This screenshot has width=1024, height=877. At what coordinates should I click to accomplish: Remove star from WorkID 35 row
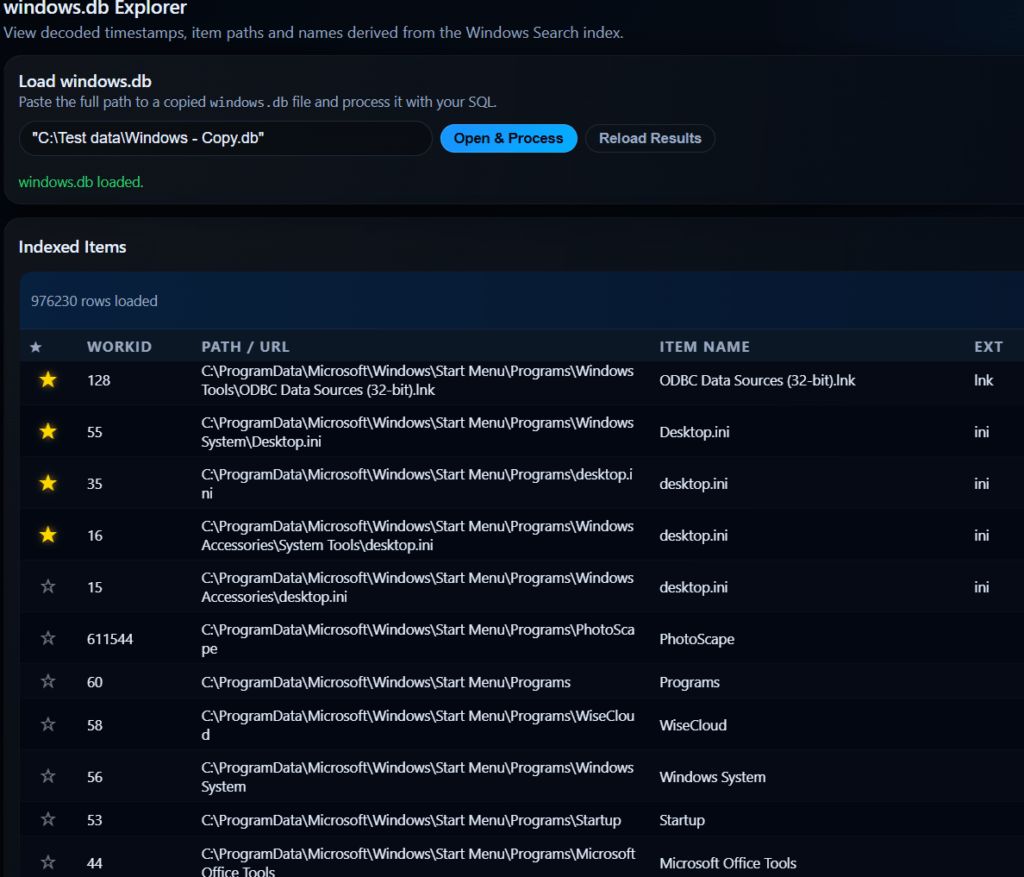coord(47,484)
